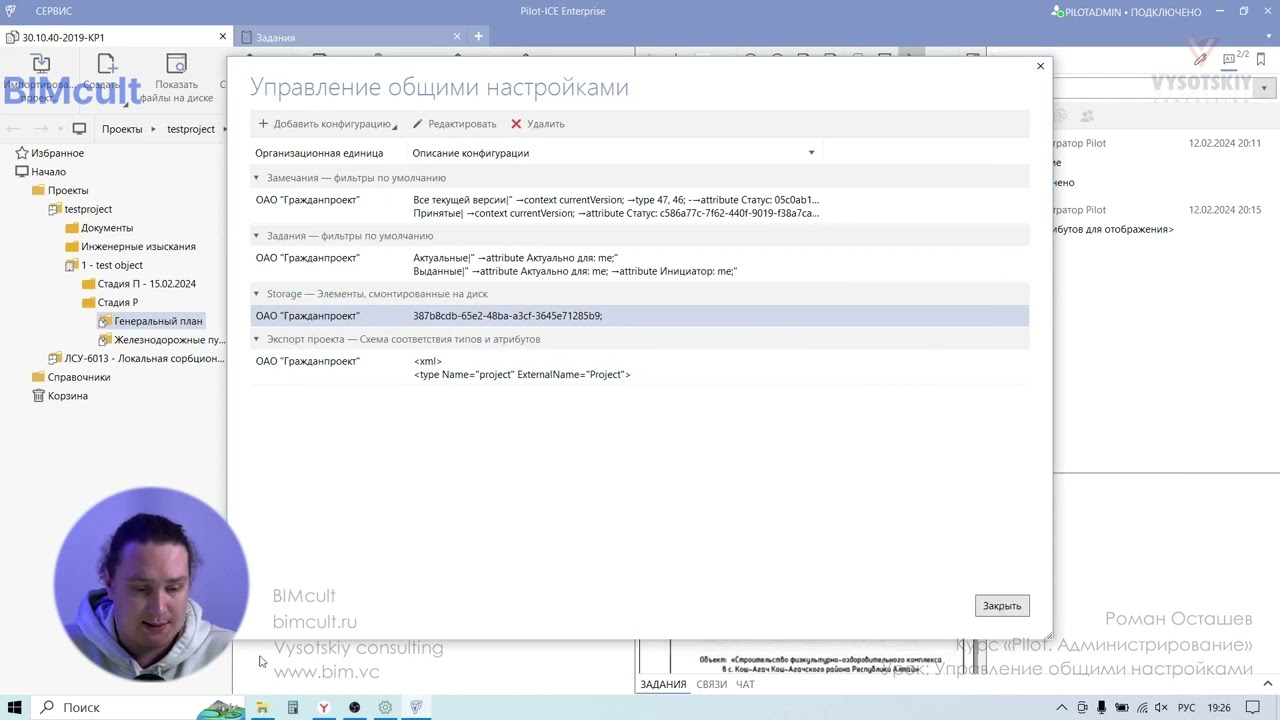Collapse Замечания — фильтры по умолчанию group

tap(256, 178)
